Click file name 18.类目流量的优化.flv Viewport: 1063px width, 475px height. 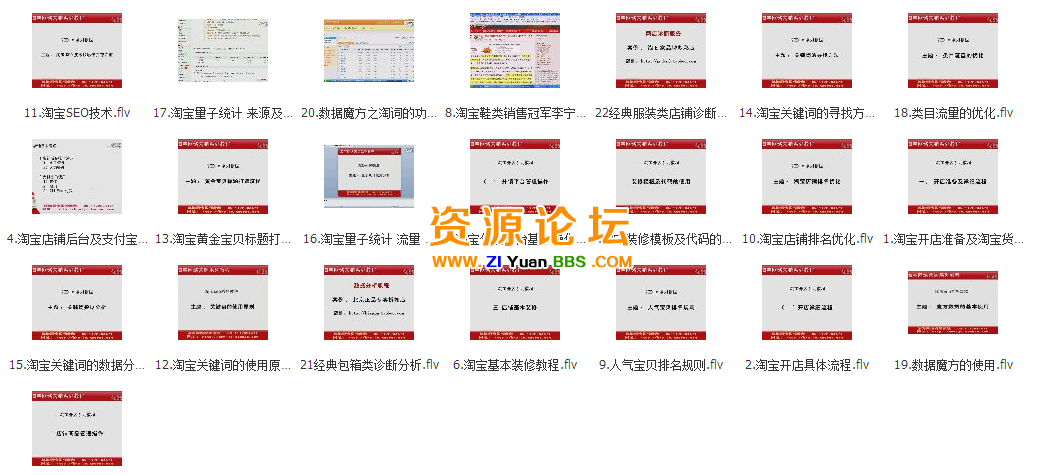click(x=953, y=113)
